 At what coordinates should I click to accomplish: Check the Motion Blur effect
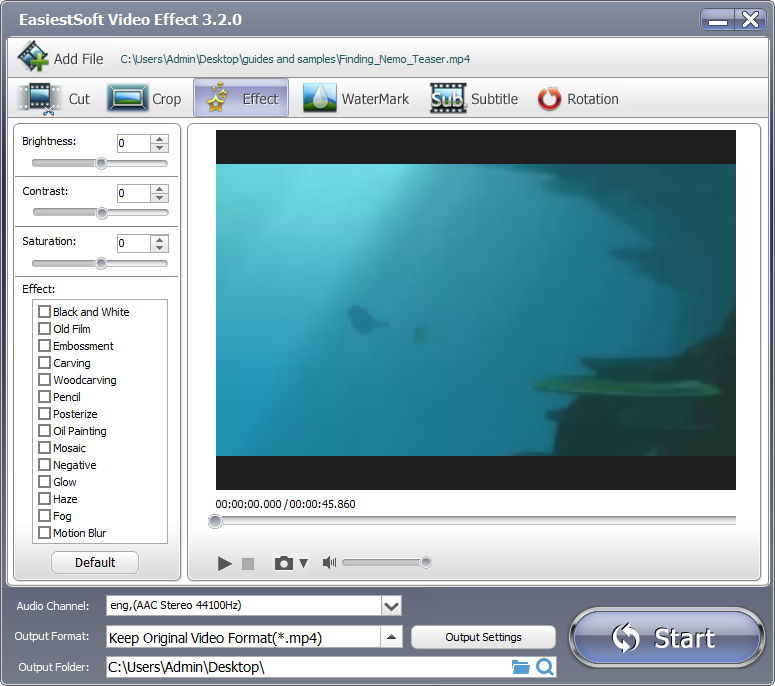(x=44, y=533)
